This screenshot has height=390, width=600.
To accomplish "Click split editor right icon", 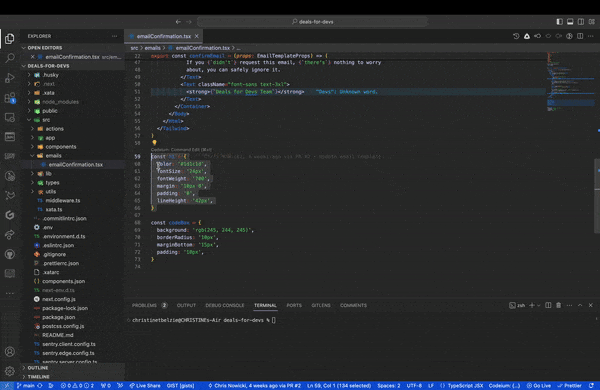I will coord(580,36).
